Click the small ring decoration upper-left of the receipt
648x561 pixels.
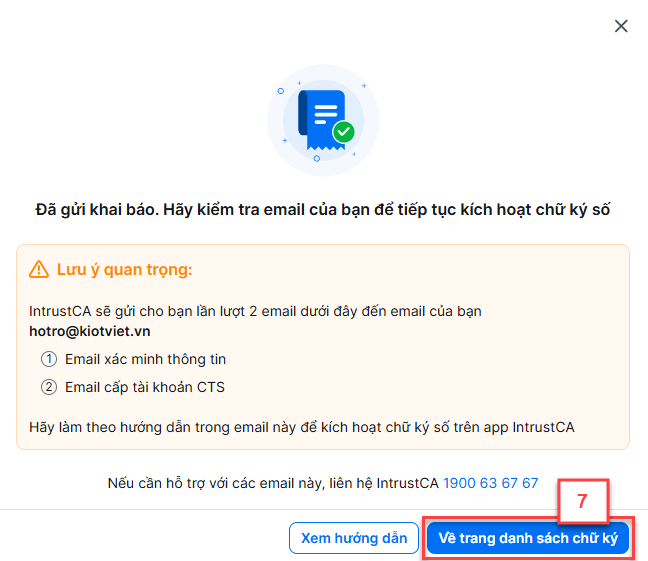click(281, 91)
